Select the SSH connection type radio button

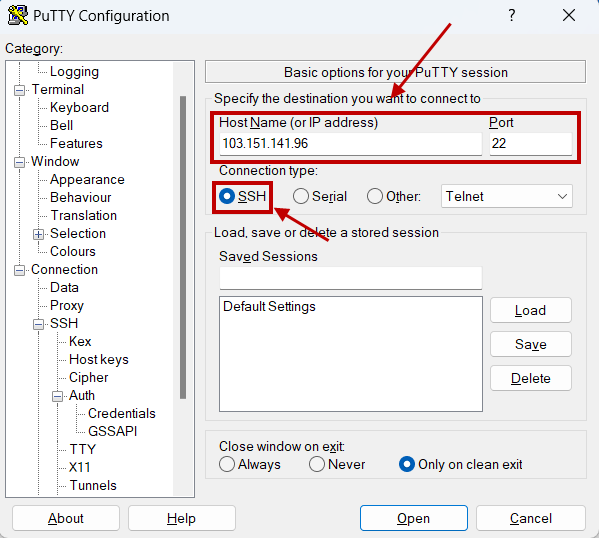227,196
